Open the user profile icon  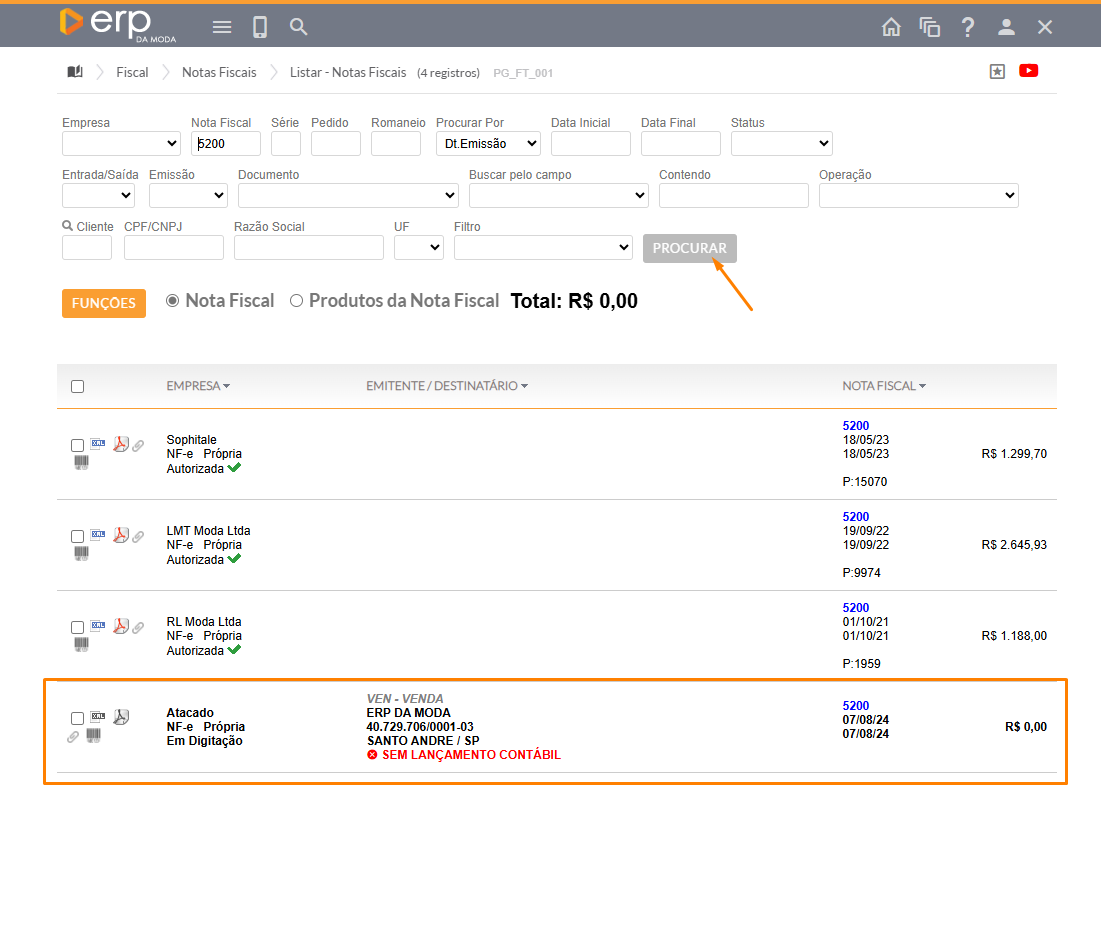[x=1006, y=27]
